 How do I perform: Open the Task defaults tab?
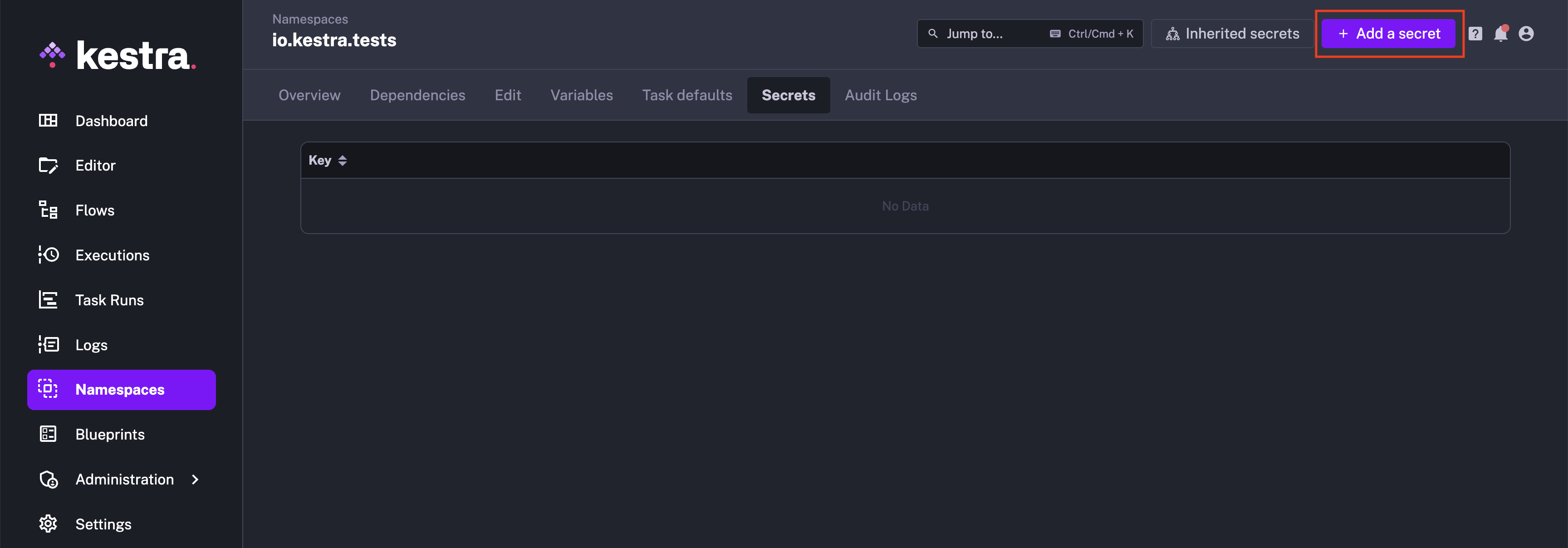point(686,95)
